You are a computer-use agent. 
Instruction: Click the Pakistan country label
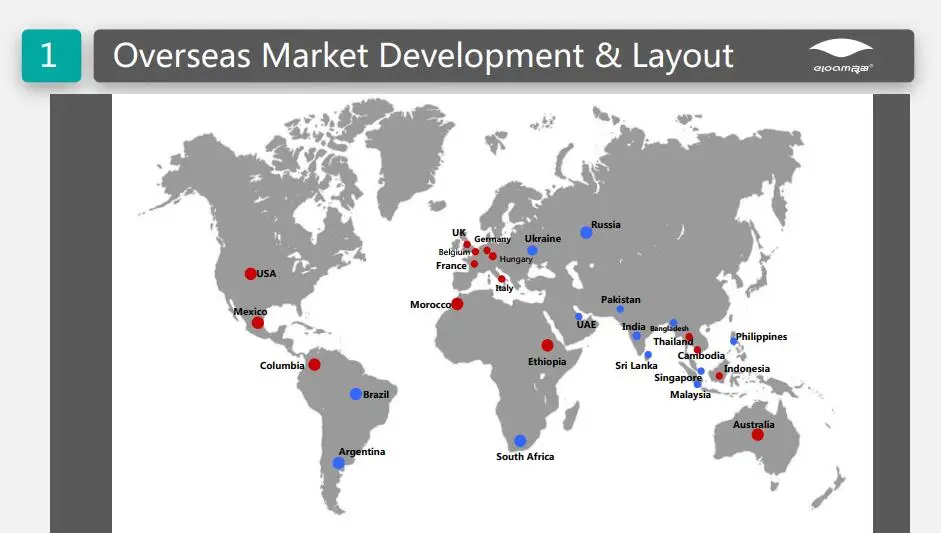point(621,300)
